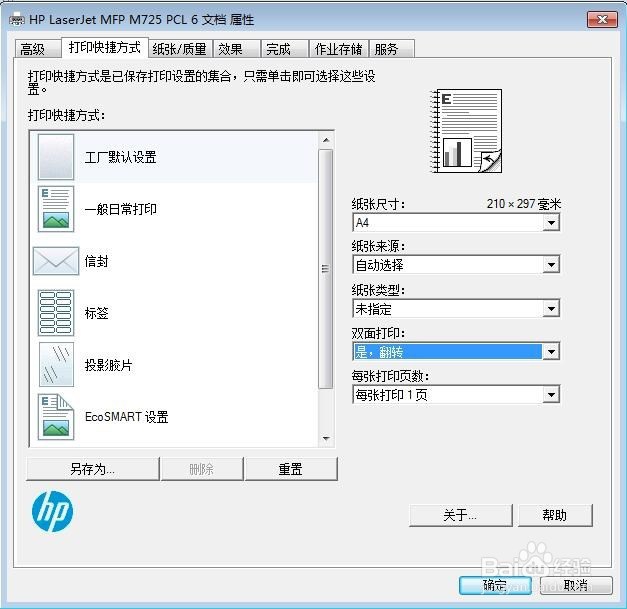Click the duplex page preview image
627x609 pixels.
click(x=465, y=131)
